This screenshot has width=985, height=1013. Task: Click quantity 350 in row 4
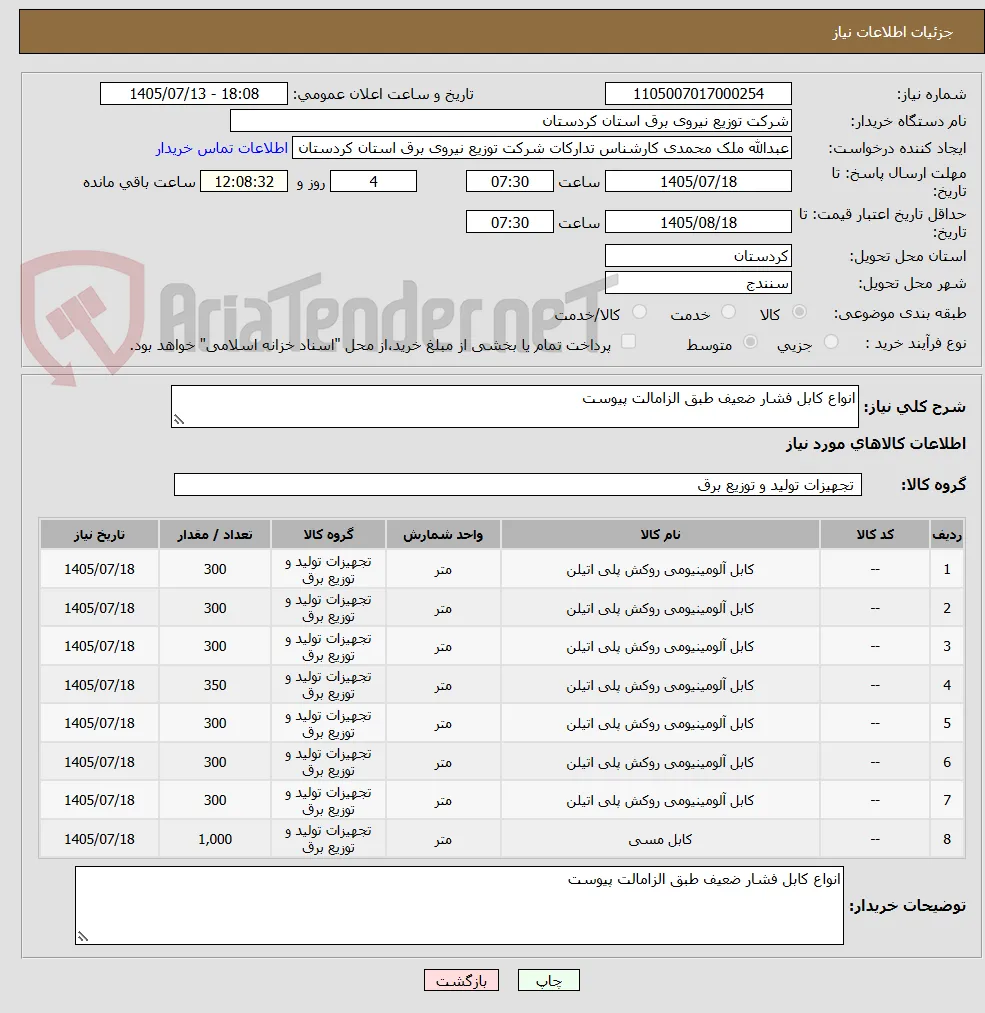point(215,685)
